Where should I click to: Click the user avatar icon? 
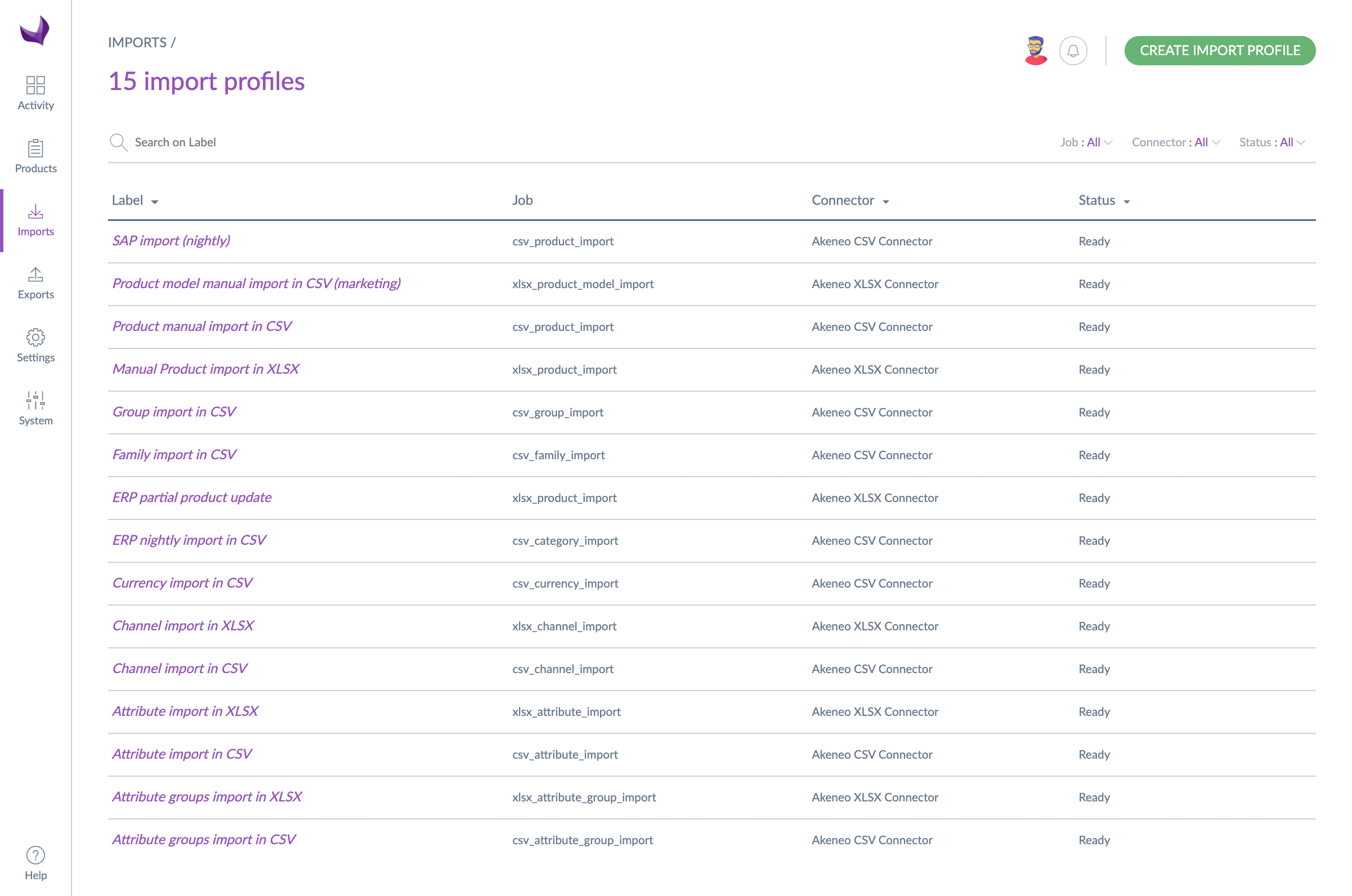pos(1037,49)
